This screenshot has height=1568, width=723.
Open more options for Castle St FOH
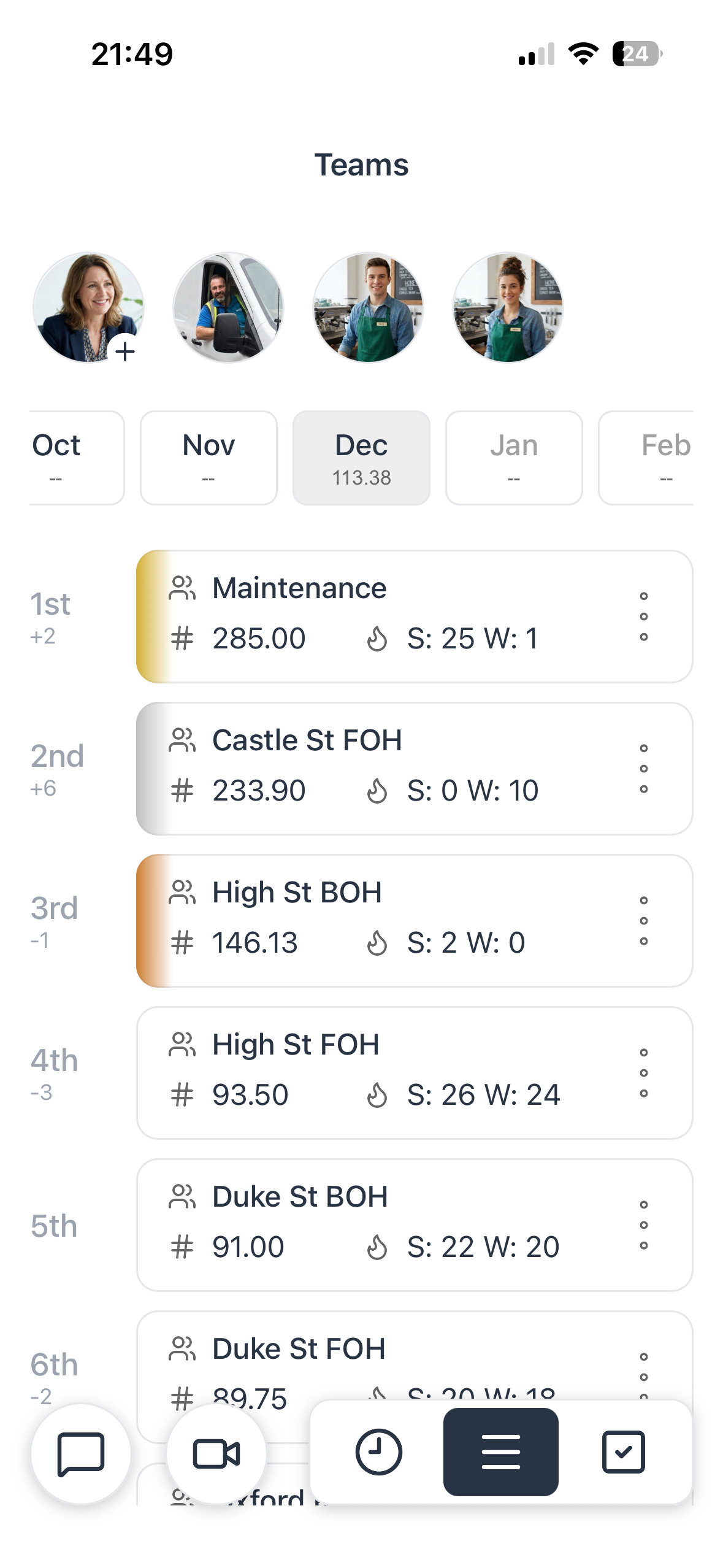coord(643,769)
